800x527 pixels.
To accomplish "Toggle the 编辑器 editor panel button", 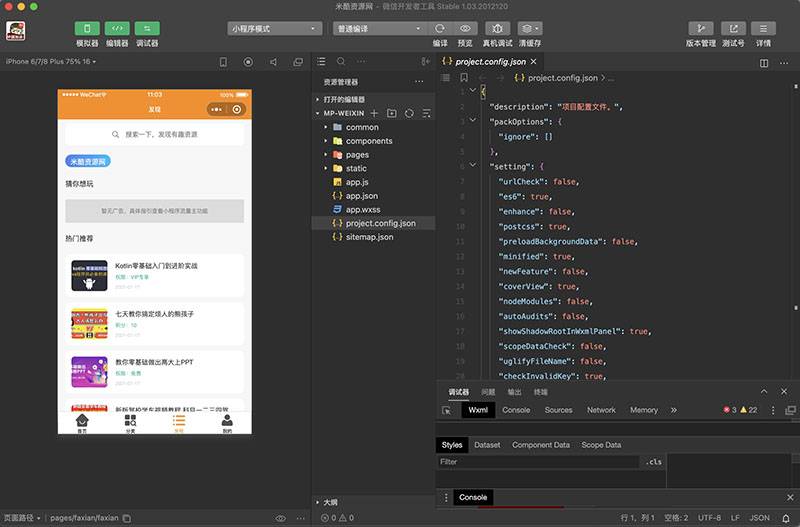I will (x=117, y=29).
